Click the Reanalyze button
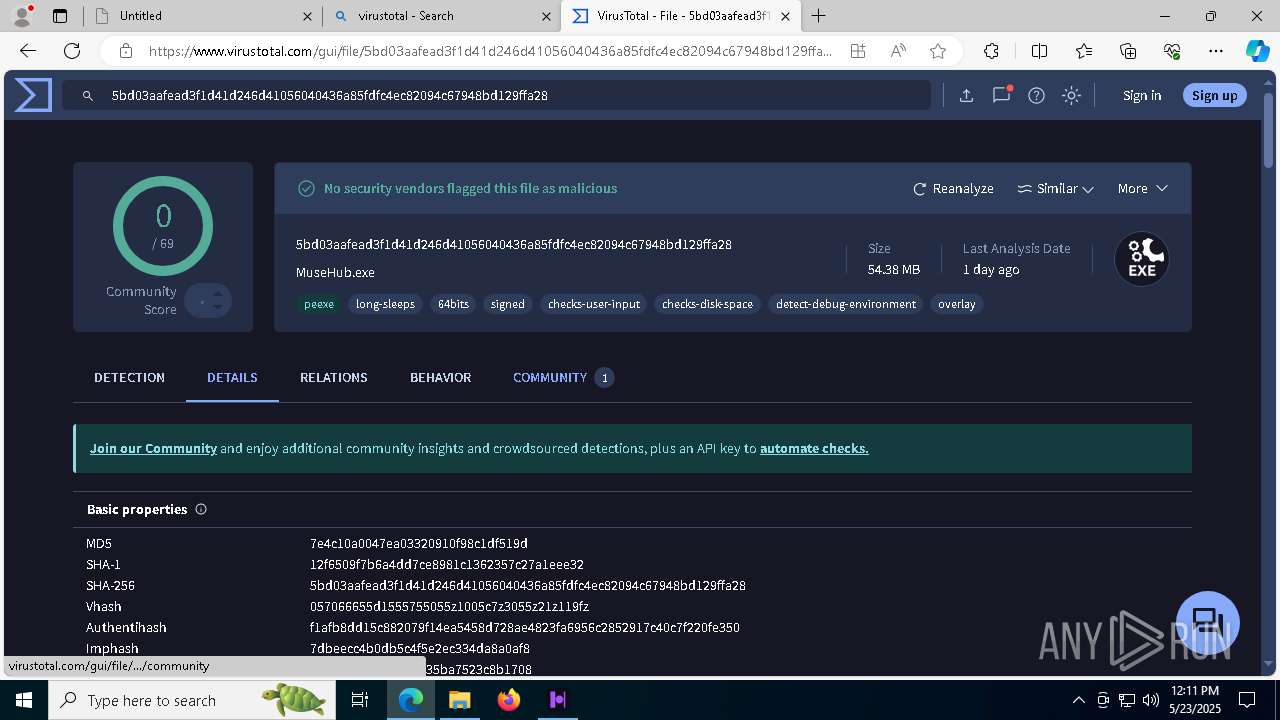Viewport: 1280px width, 720px height. pyautogui.click(x=953, y=188)
